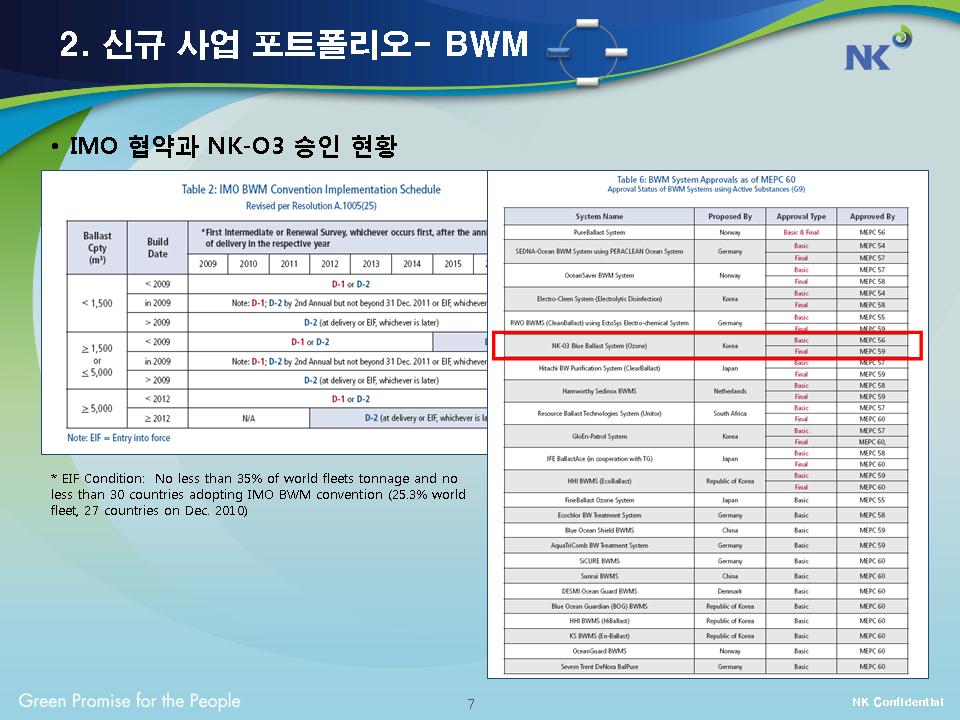Click the 'KS BWMS (En-Ballast)' row name
The height and width of the screenshot is (720, 960).
click(599, 636)
